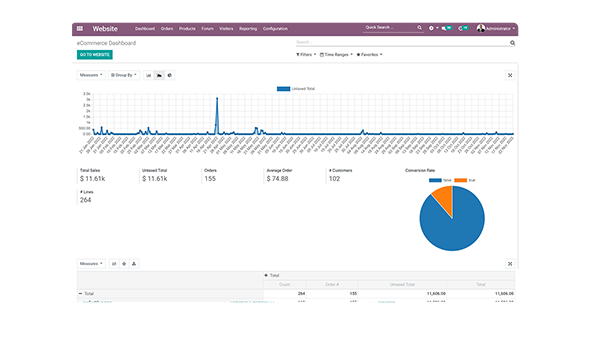Toggle the blue 'false' pie legend swatch
590x360 pixels.
pyautogui.click(x=435, y=180)
